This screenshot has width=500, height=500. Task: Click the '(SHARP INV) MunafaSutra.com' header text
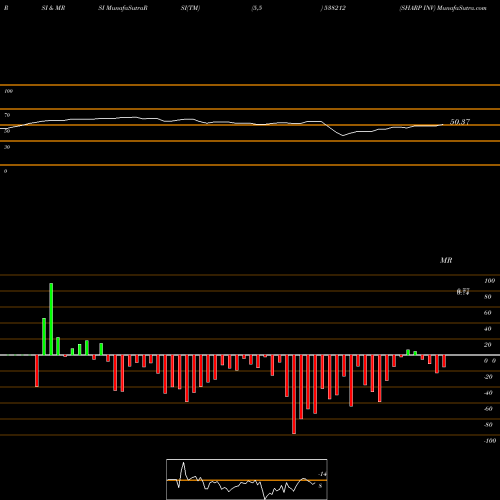(443, 8)
